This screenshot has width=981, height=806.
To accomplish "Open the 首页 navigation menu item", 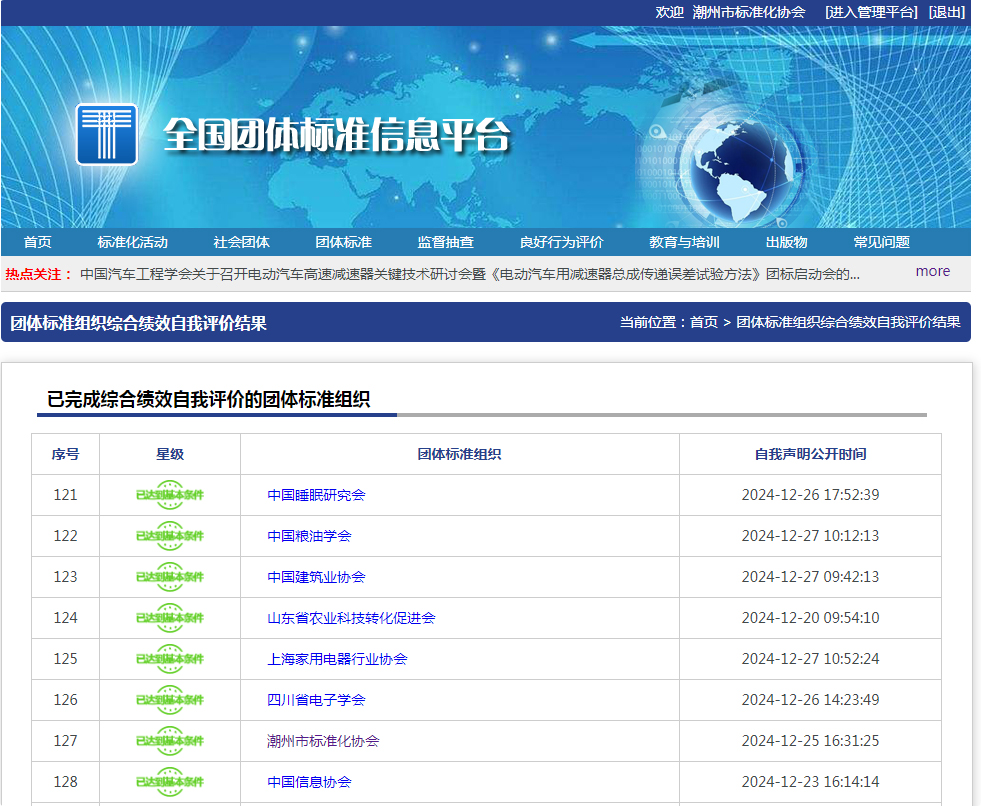I will [38, 242].
